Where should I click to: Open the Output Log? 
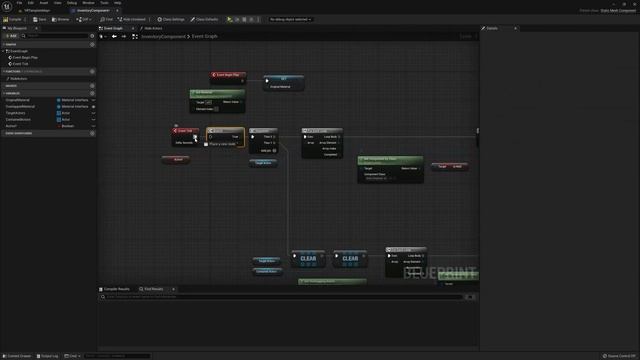tap(48, 356)
